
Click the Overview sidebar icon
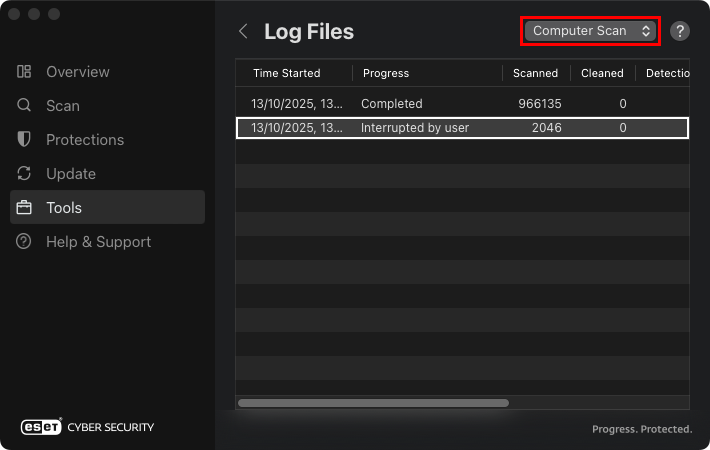pos(24,72)
